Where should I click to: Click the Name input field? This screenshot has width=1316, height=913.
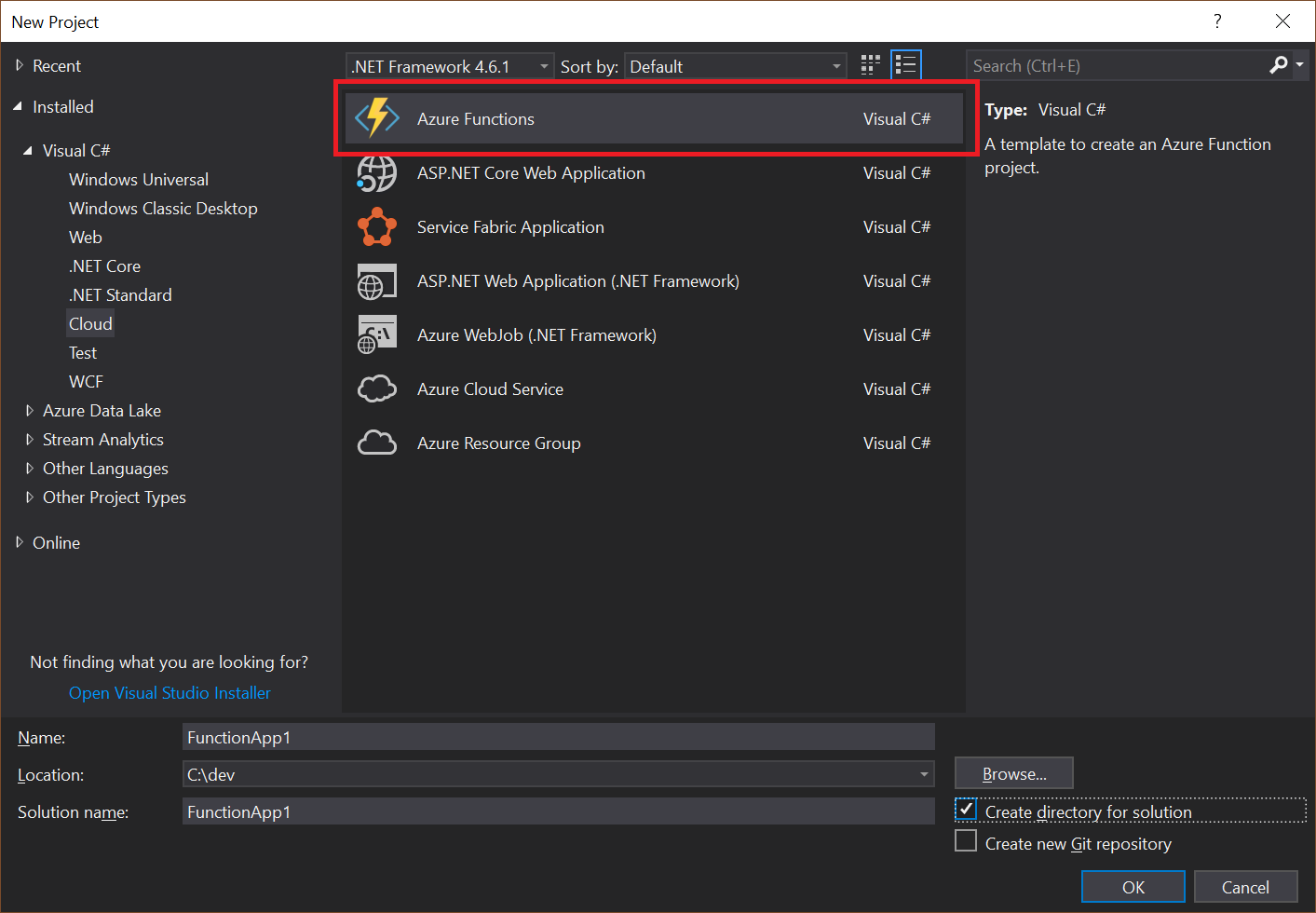558,737
